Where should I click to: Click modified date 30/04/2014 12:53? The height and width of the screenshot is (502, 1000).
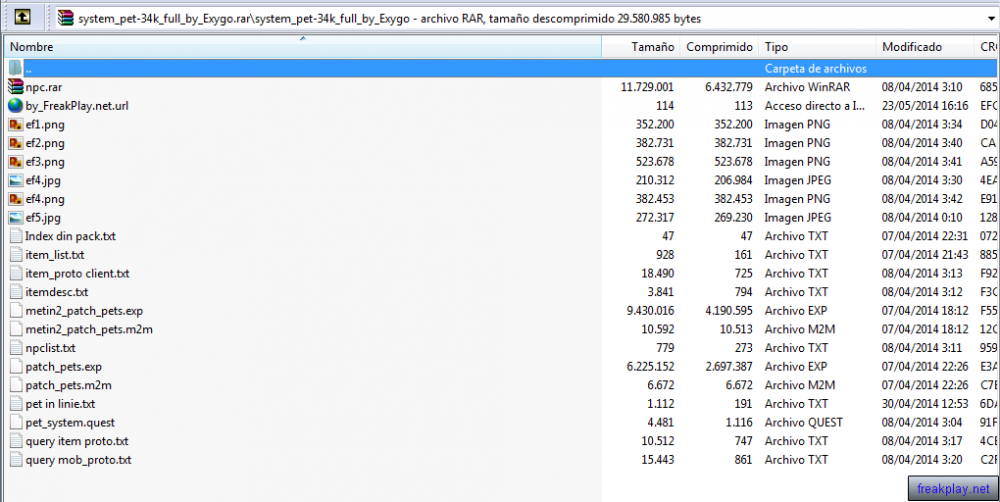tap(925, 404)
